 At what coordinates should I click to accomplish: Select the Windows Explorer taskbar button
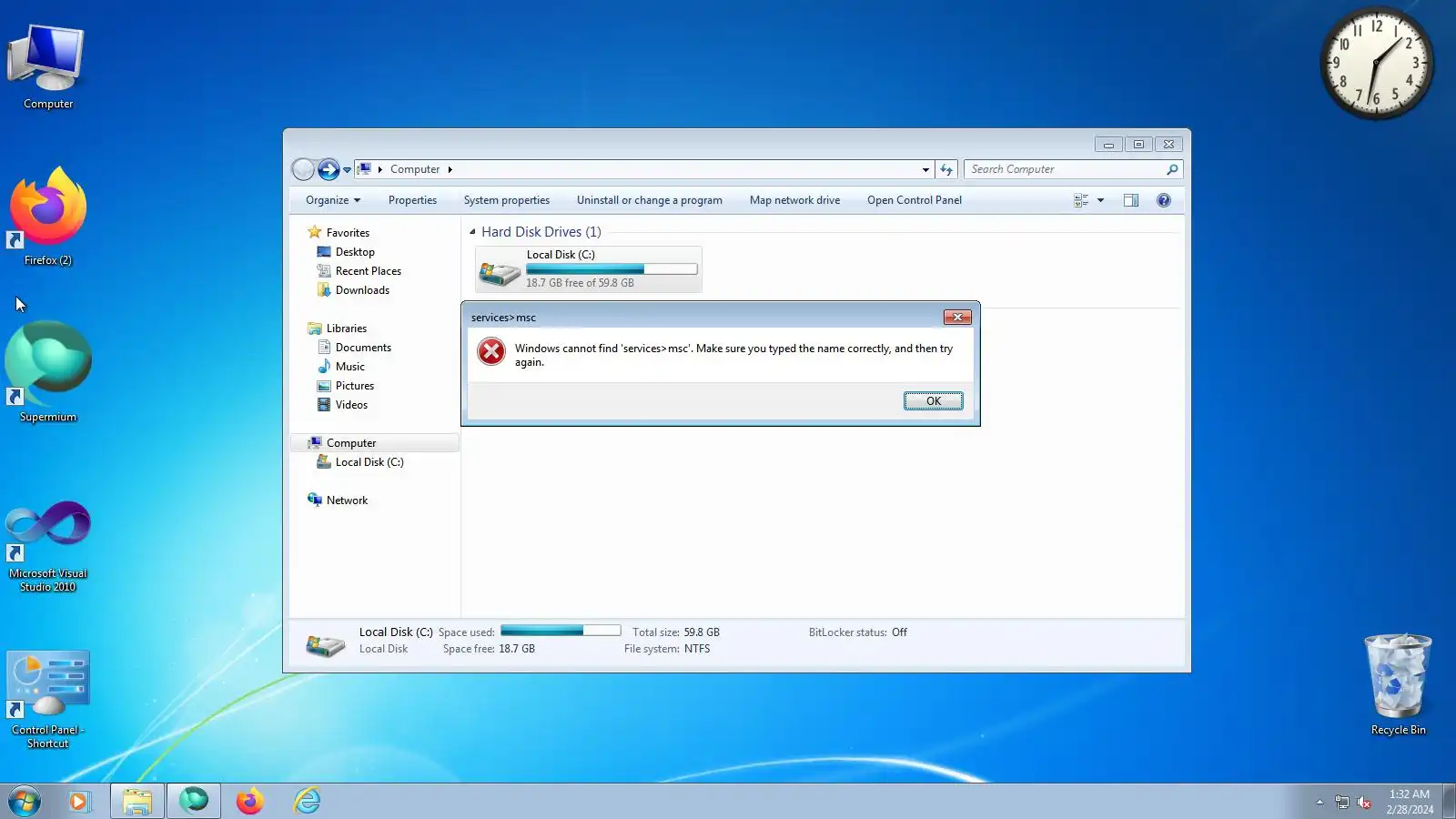137,802
